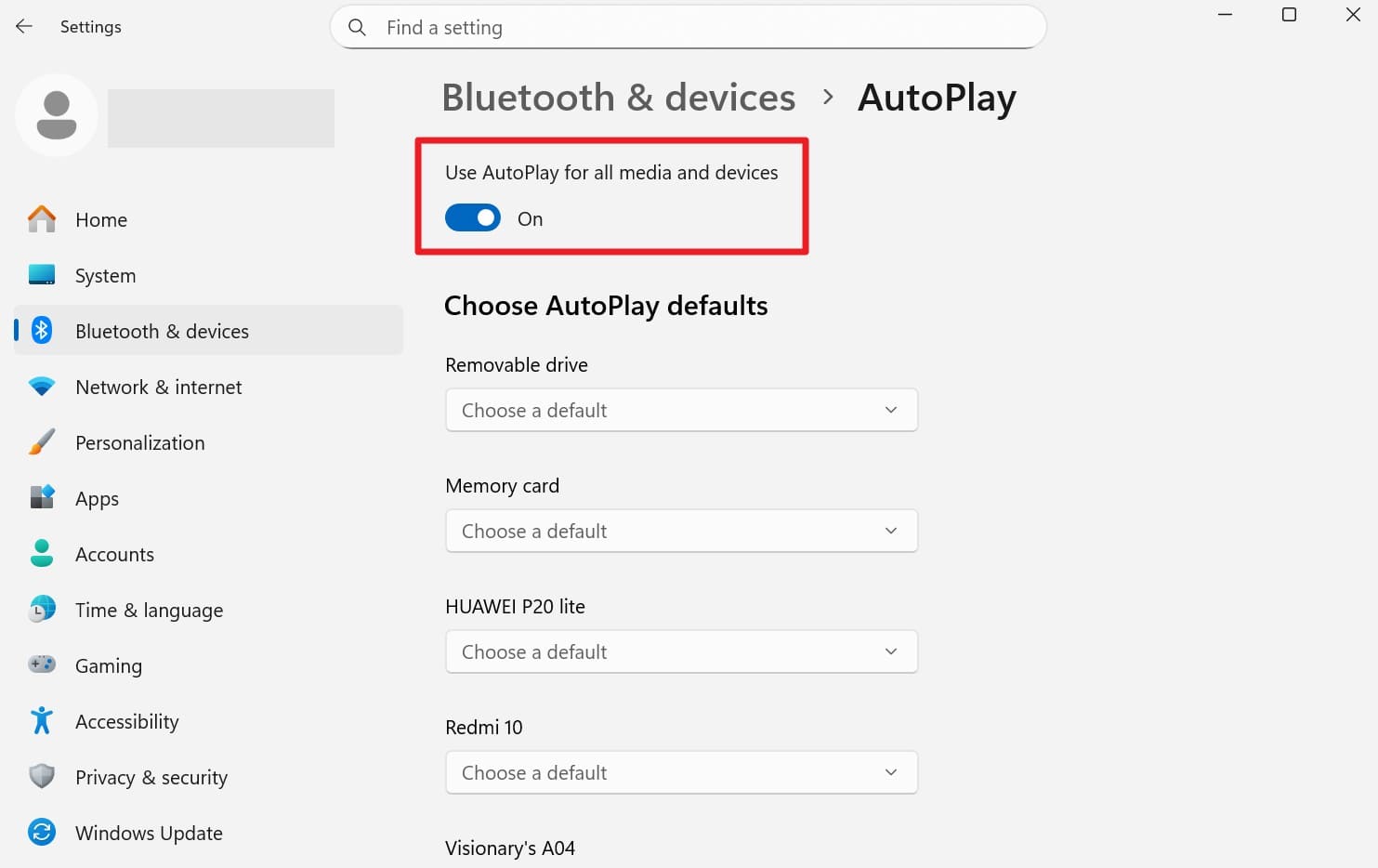Open the Home settings page icon
The width and height of the screenshot is (1378, 868).
(x=41, y=219)
